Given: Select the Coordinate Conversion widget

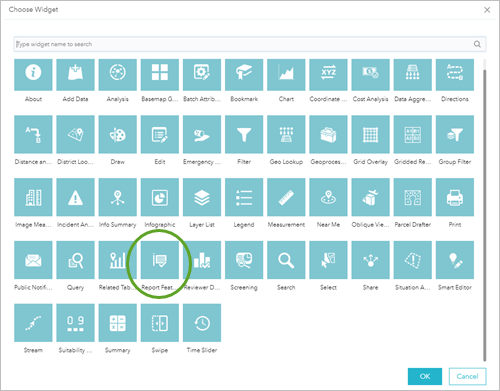Looking at the screenshot, I should [x=328, y=75].
